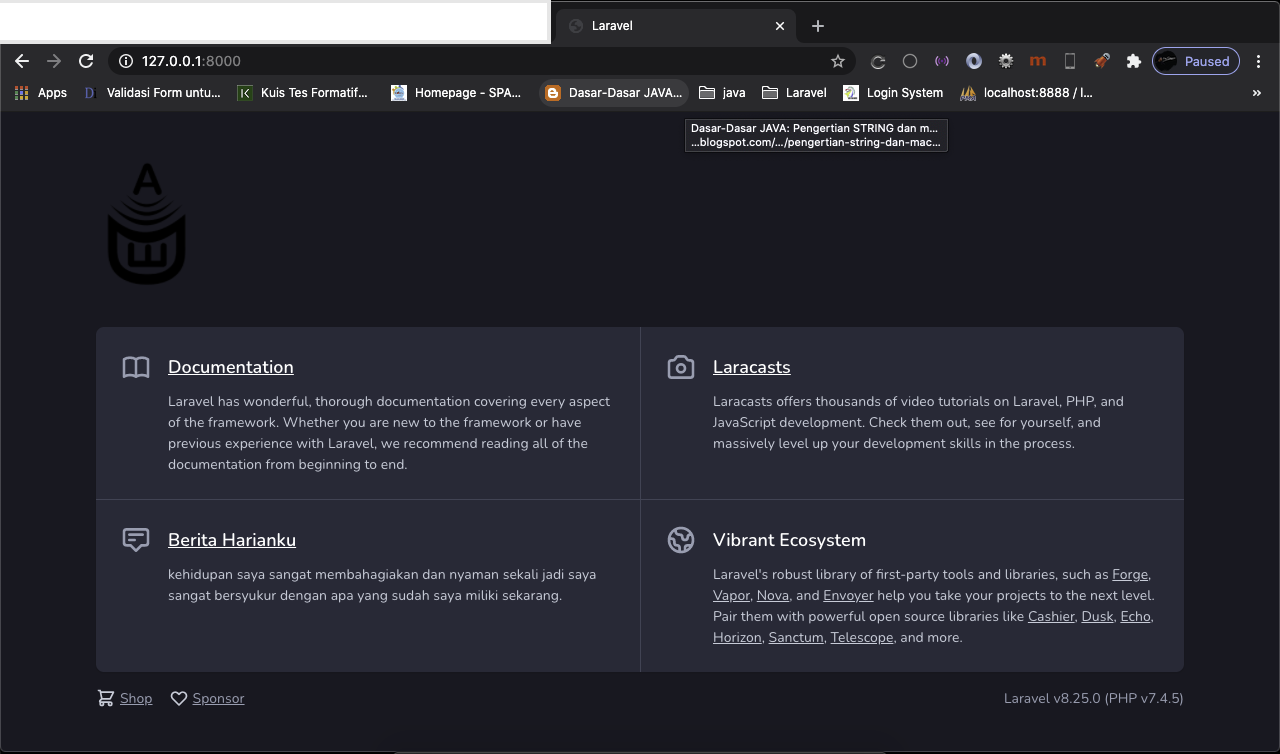Open the Homepage - SPA bookmark
1280x754 pixels.
point(456,93)
